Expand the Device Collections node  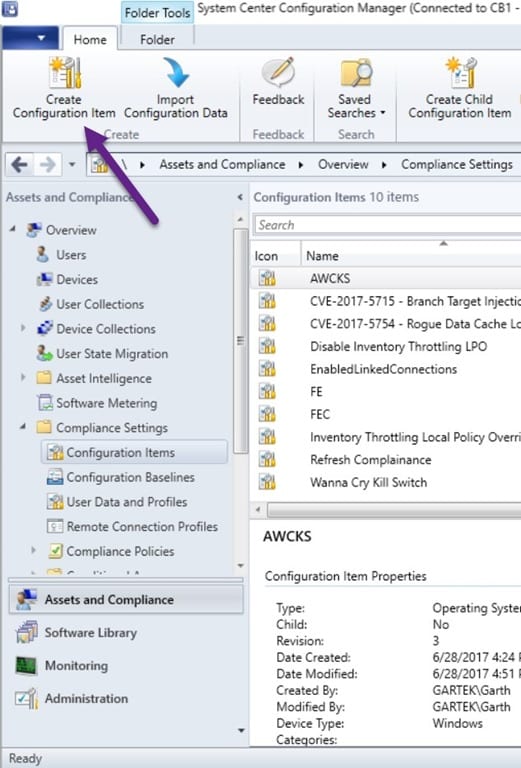click(x=23, y=328)
